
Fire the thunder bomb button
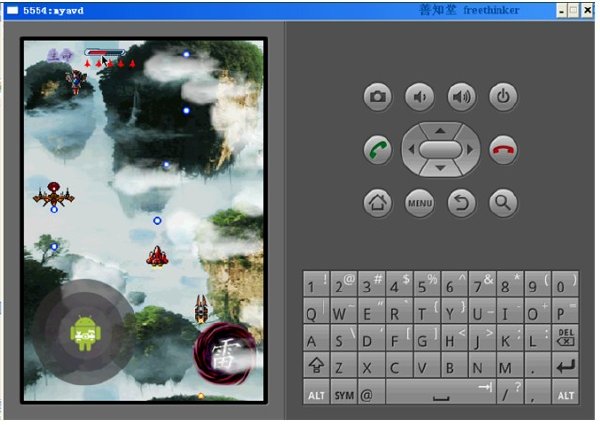[x=225, y=353]
